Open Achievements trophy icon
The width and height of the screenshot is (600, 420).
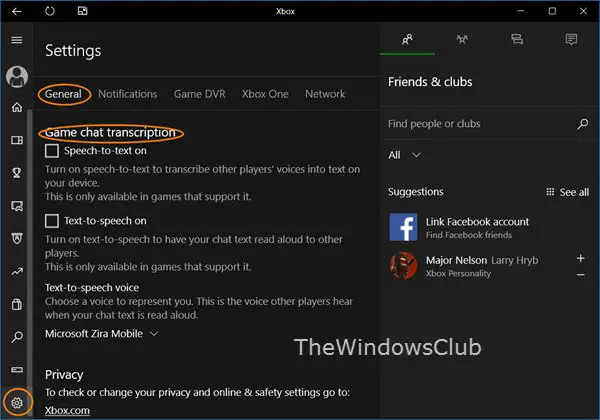pos(17,173)
